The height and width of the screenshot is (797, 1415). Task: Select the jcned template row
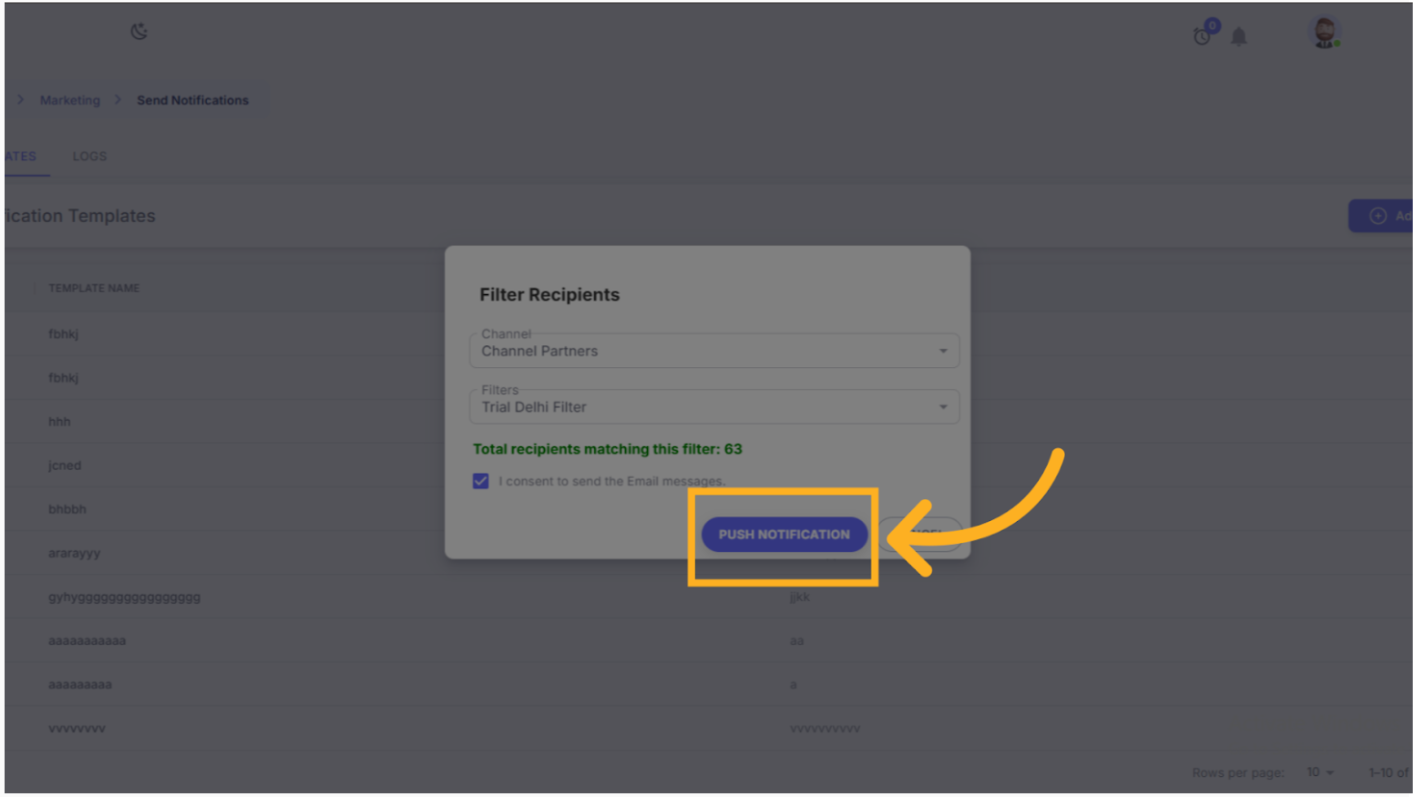click(x=65, y=466)
